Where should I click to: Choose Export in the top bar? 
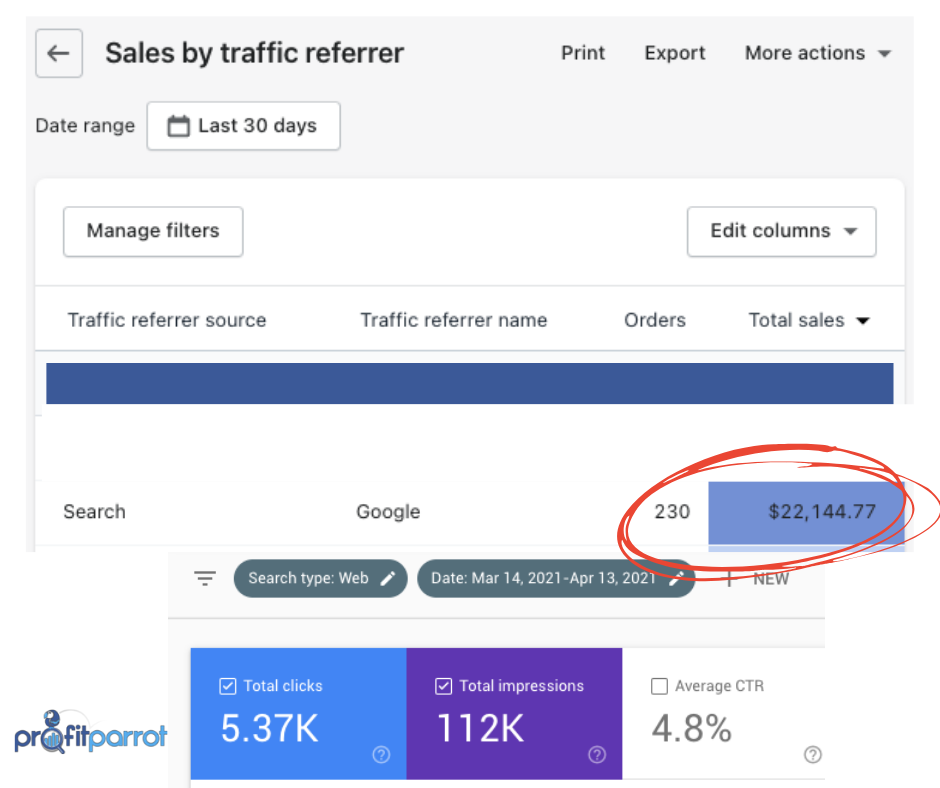[x=674, y=54]
